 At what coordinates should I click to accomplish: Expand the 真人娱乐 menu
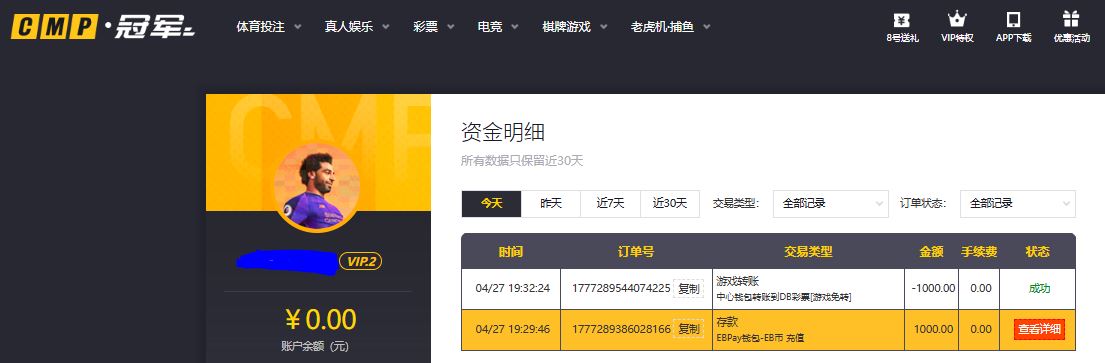click(x=357, y=27)
